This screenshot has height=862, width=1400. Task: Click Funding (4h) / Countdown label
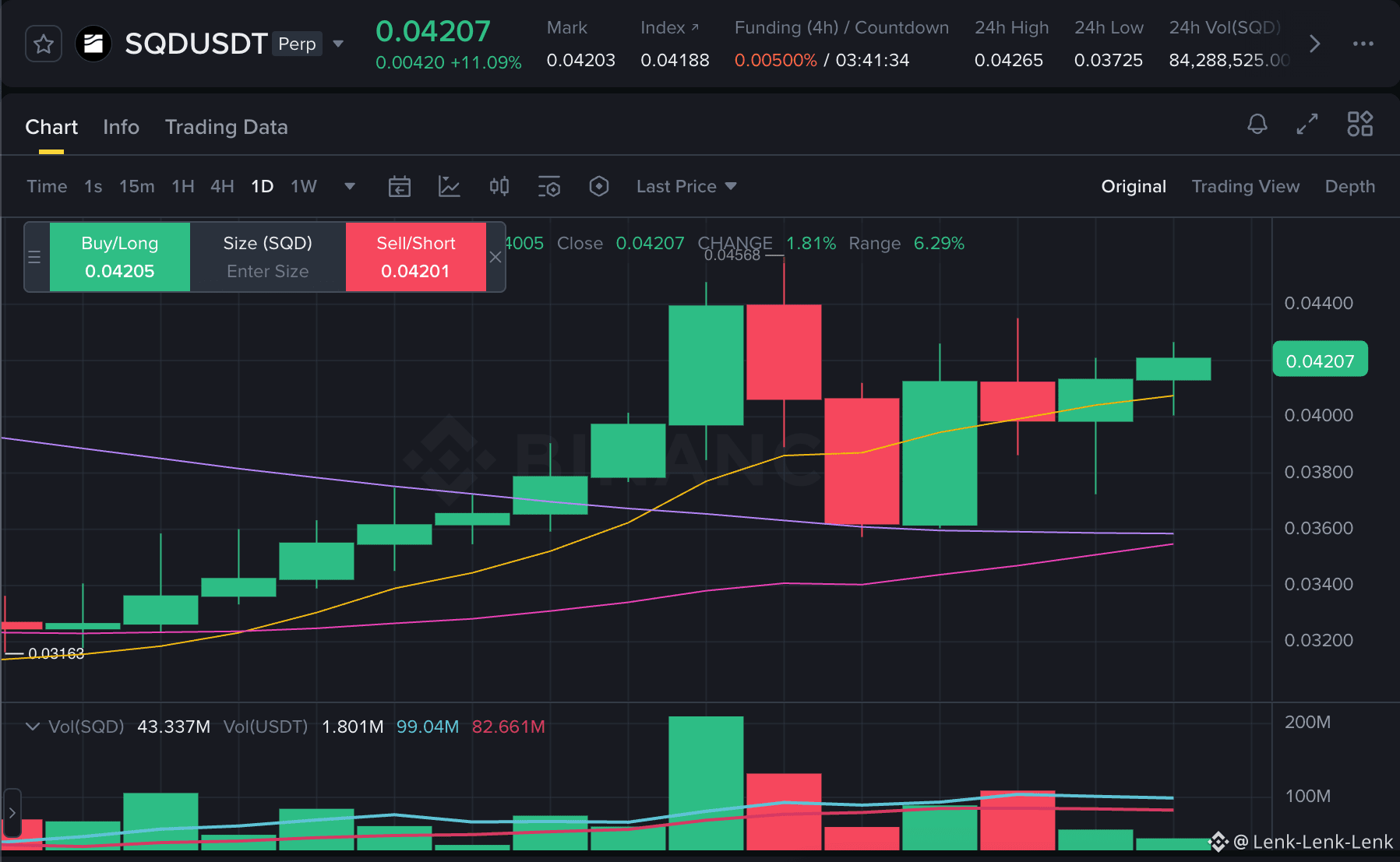coord(841,27)
